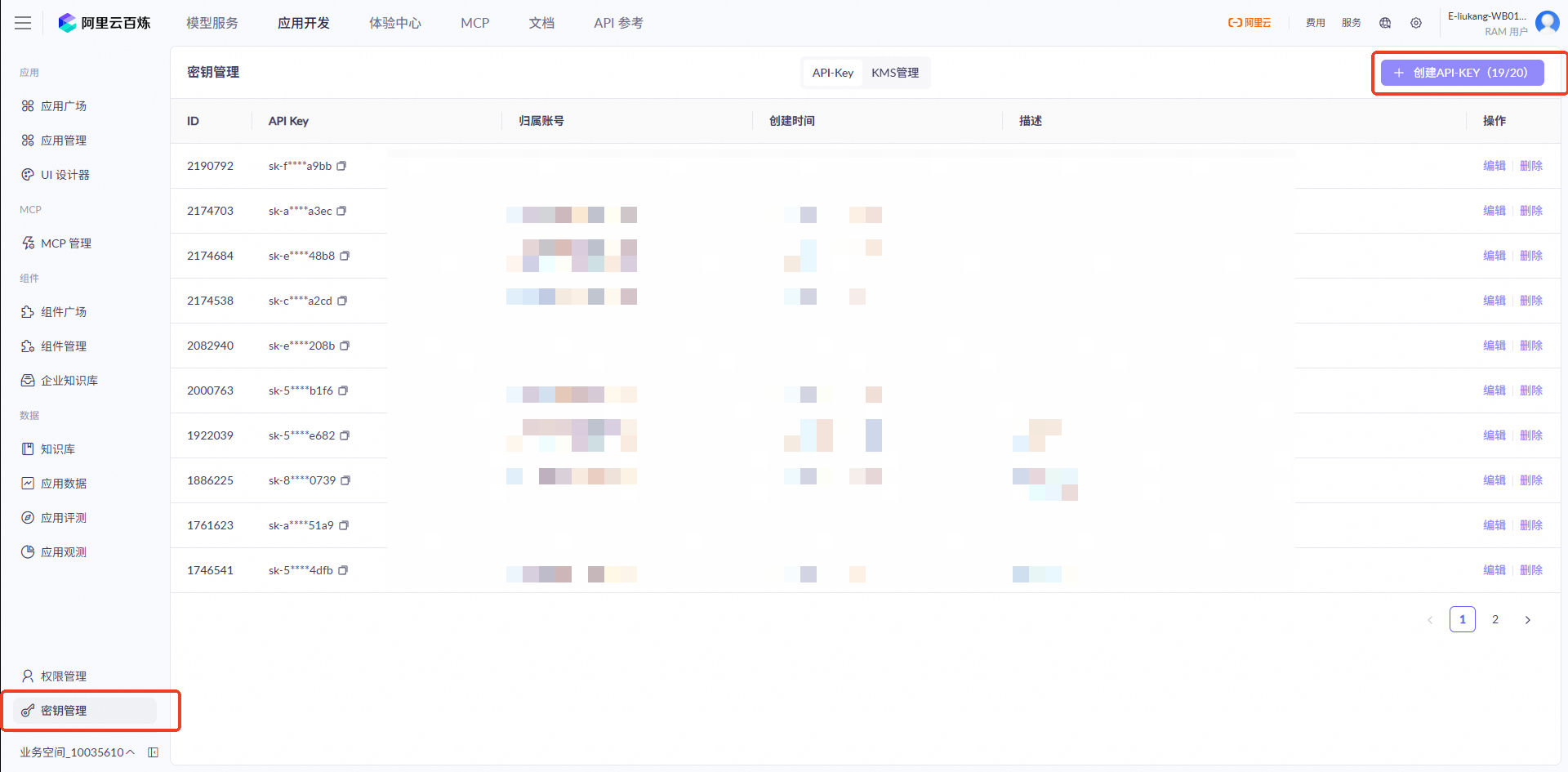Switch to the KMS管理 tab

(x=895, y=73)
